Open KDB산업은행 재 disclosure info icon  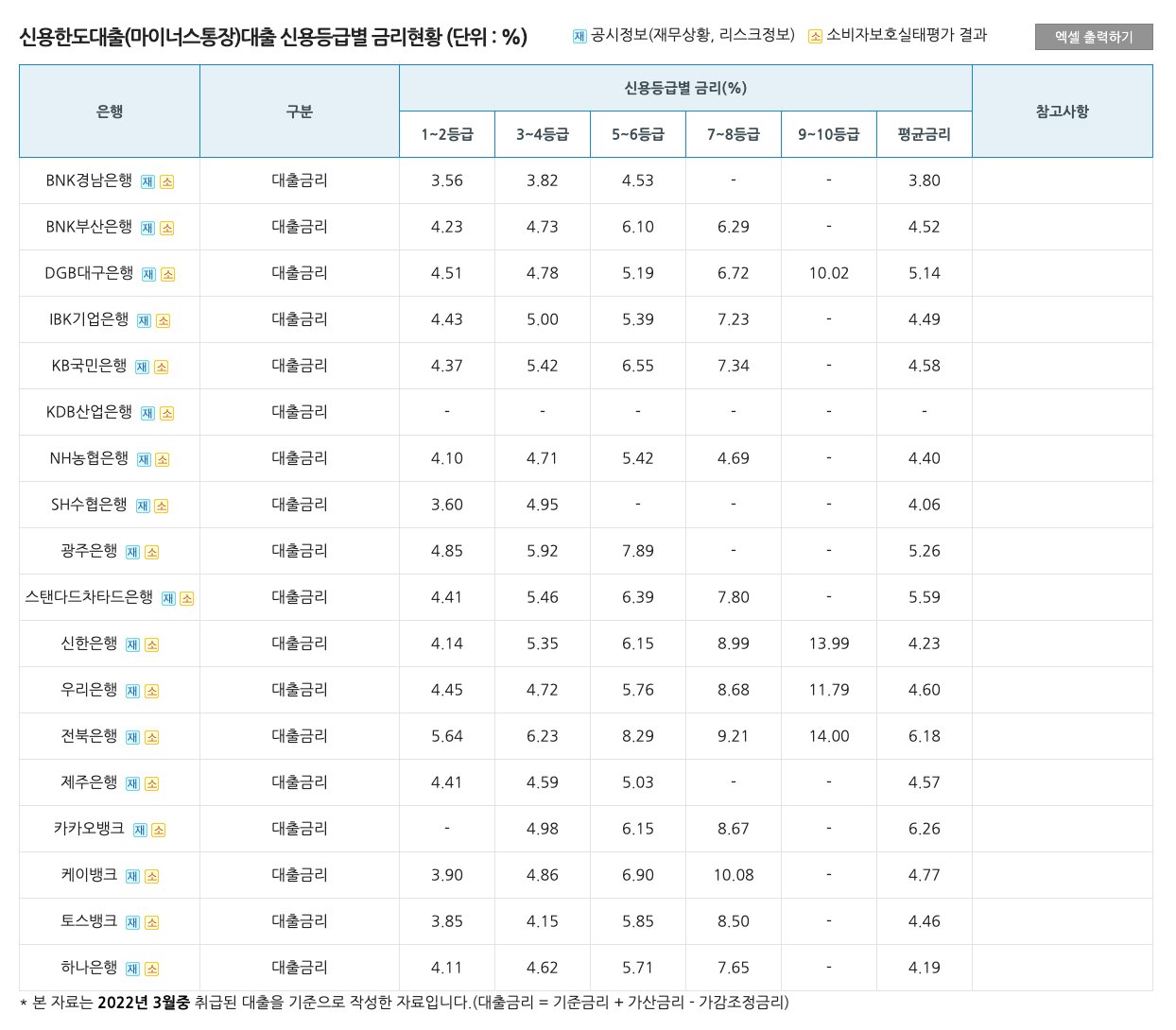click(147, 414)
